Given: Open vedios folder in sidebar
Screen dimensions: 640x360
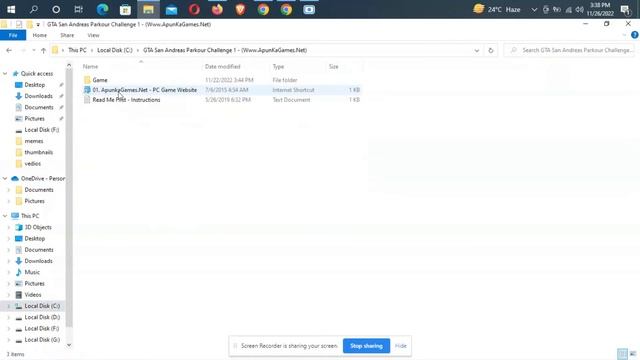Looking at the screenshot, I should pos(33,164).
